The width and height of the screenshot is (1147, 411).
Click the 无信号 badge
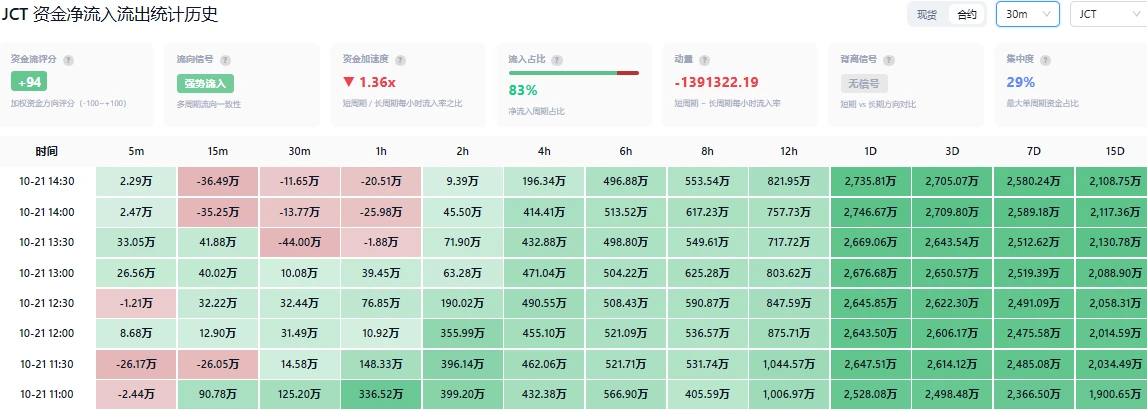click(x=865, y=83)
